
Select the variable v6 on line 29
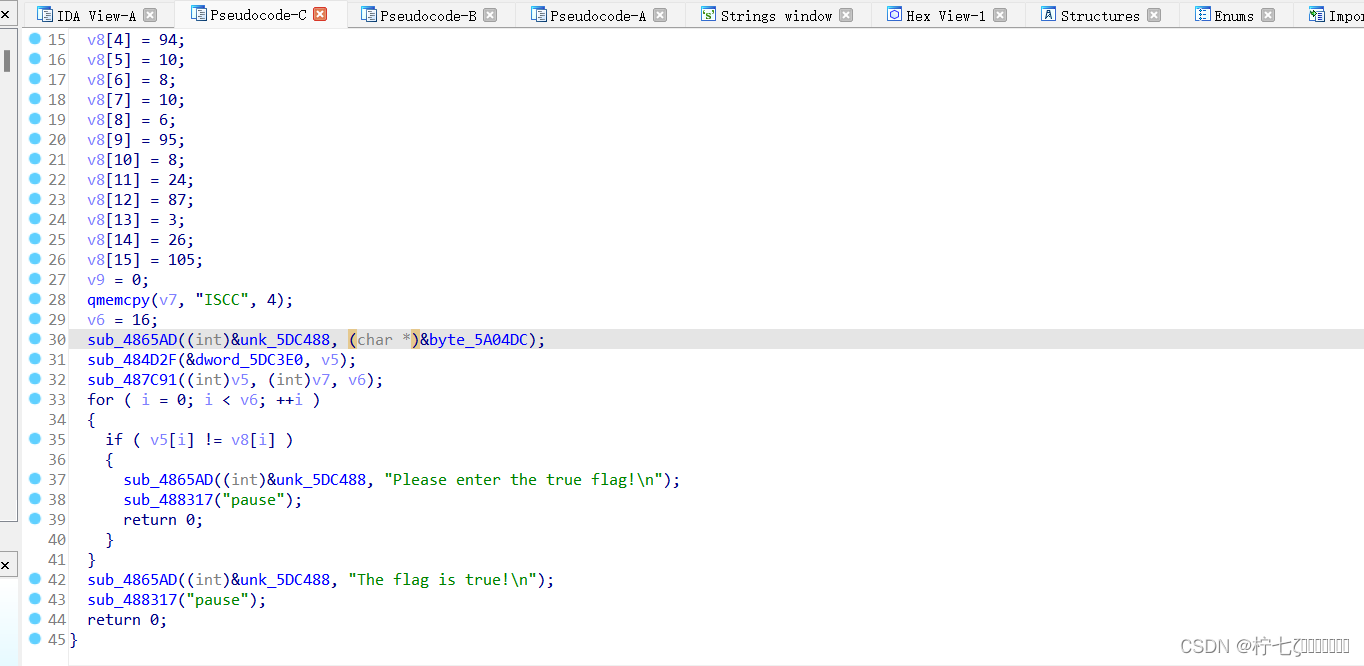[95, 319]
